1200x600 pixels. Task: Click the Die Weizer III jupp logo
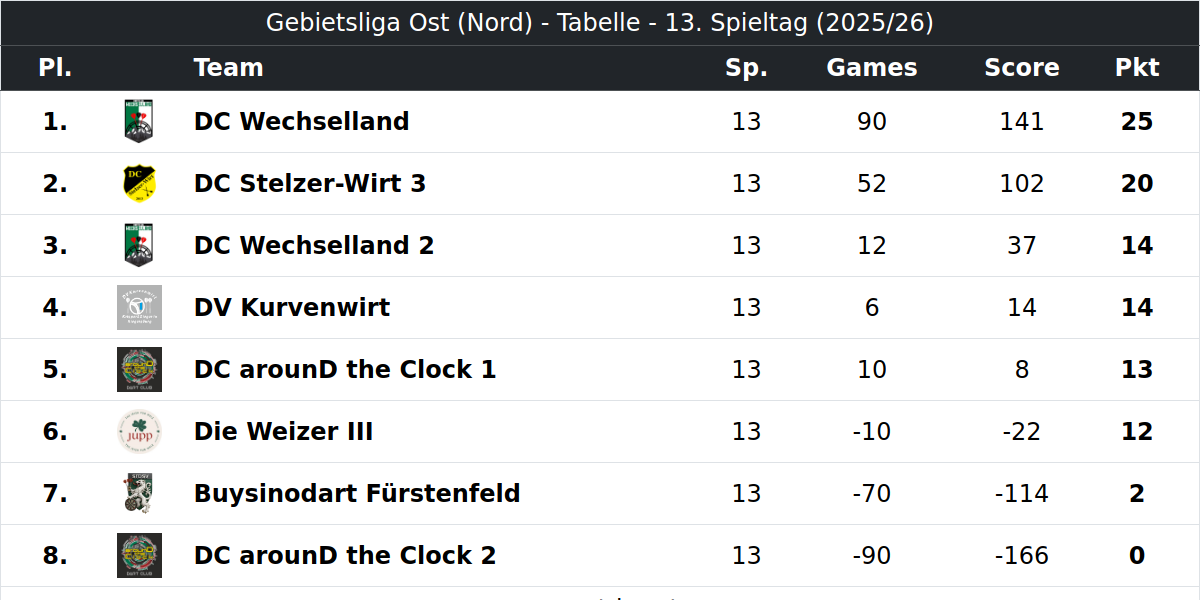pyautogui.click(x=139, y=431)
